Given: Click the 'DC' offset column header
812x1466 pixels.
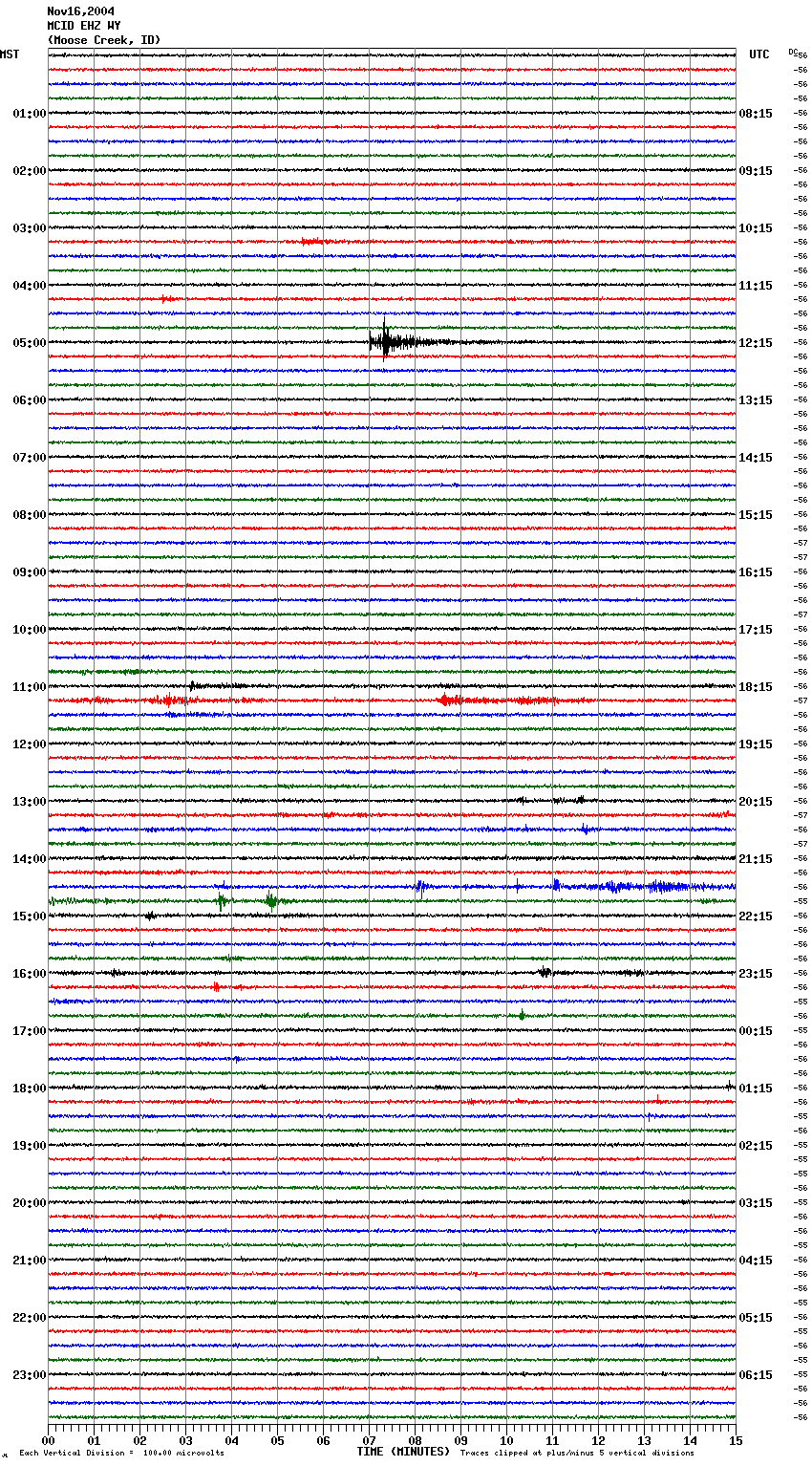Looking at the screenshot, I should tap(793, 52).
